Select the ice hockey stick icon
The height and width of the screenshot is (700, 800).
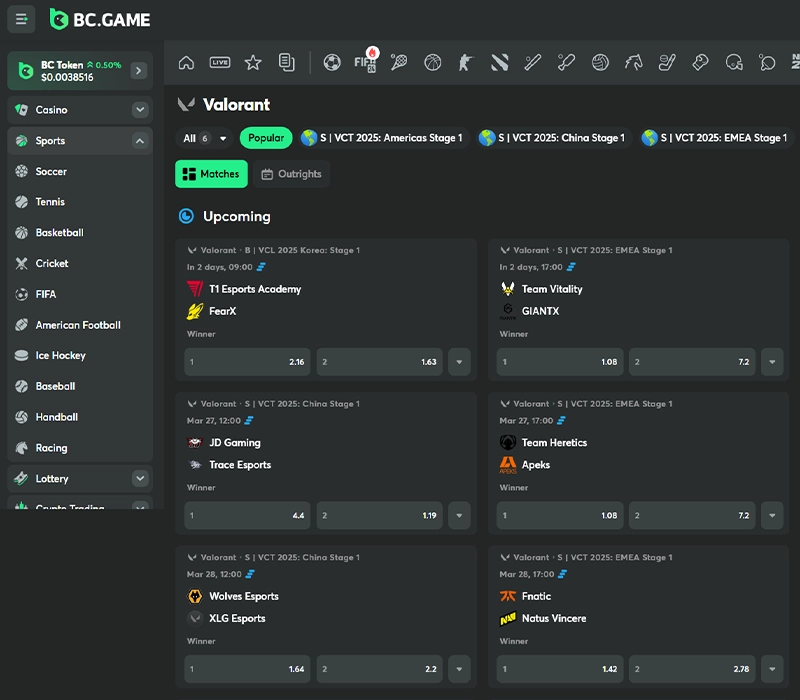[667, 63]
